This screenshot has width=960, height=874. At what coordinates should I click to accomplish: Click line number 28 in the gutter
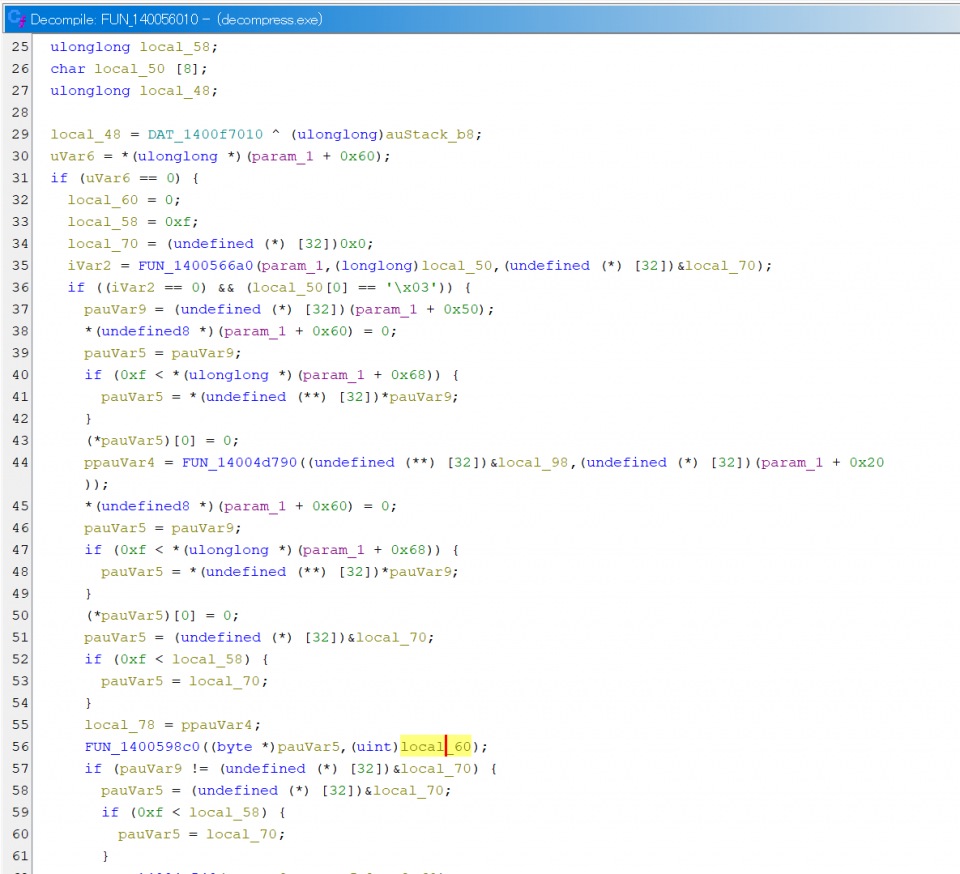(x=20, y=113)
